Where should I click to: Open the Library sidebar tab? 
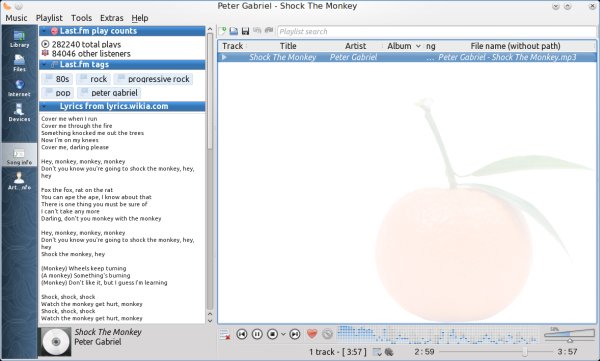[x=20, y=39]
